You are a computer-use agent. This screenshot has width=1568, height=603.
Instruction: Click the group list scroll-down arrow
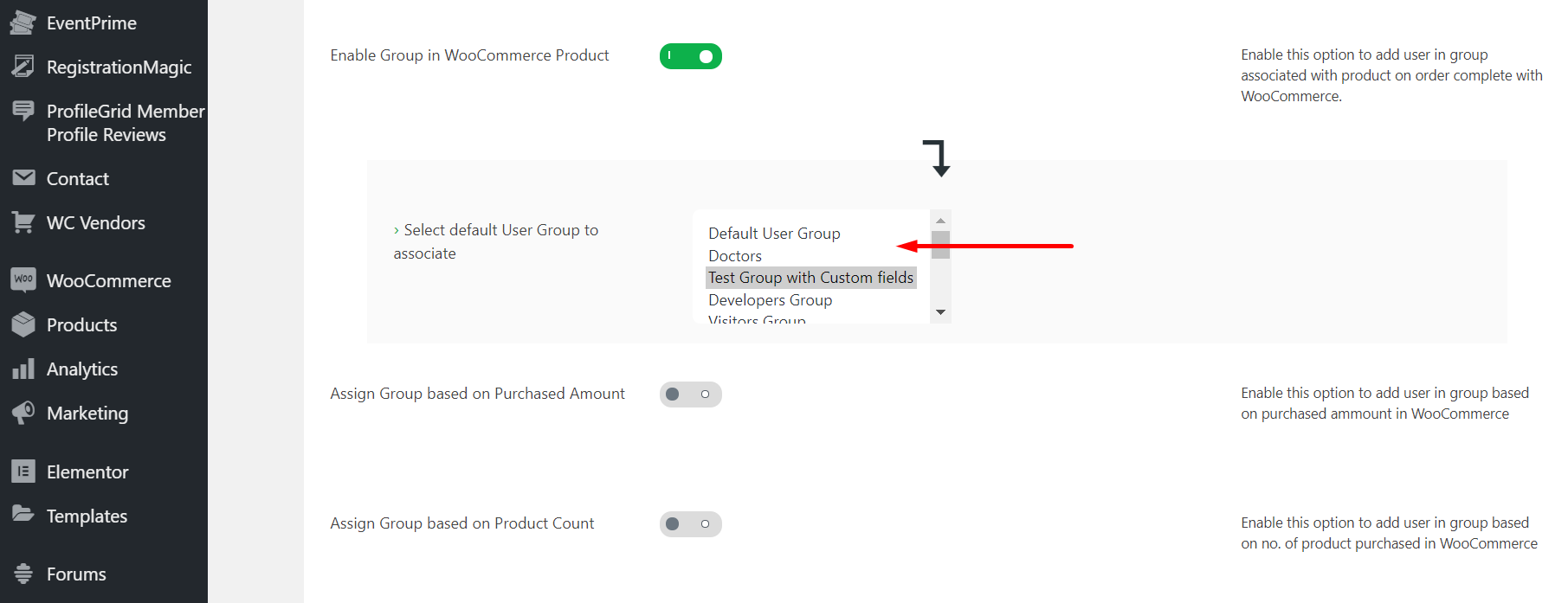(940, 312)
